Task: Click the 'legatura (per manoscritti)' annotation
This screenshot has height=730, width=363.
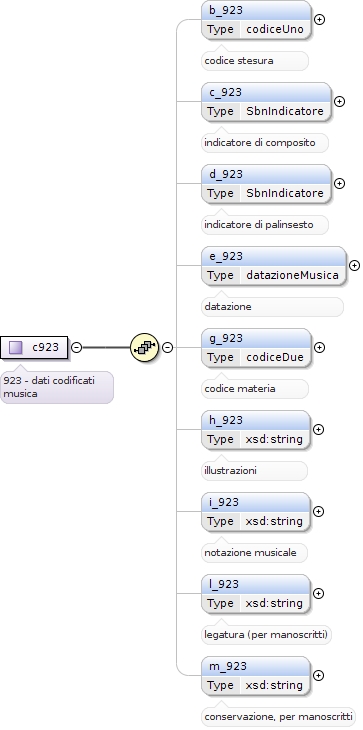Action: pyautogui.click(x=266, y=635)
